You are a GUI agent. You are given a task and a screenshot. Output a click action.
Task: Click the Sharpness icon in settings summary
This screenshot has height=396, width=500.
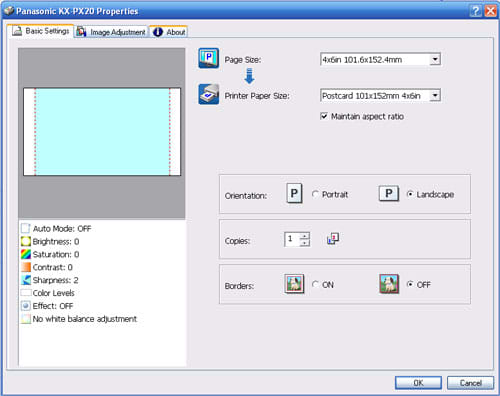[x=26, y=280]
